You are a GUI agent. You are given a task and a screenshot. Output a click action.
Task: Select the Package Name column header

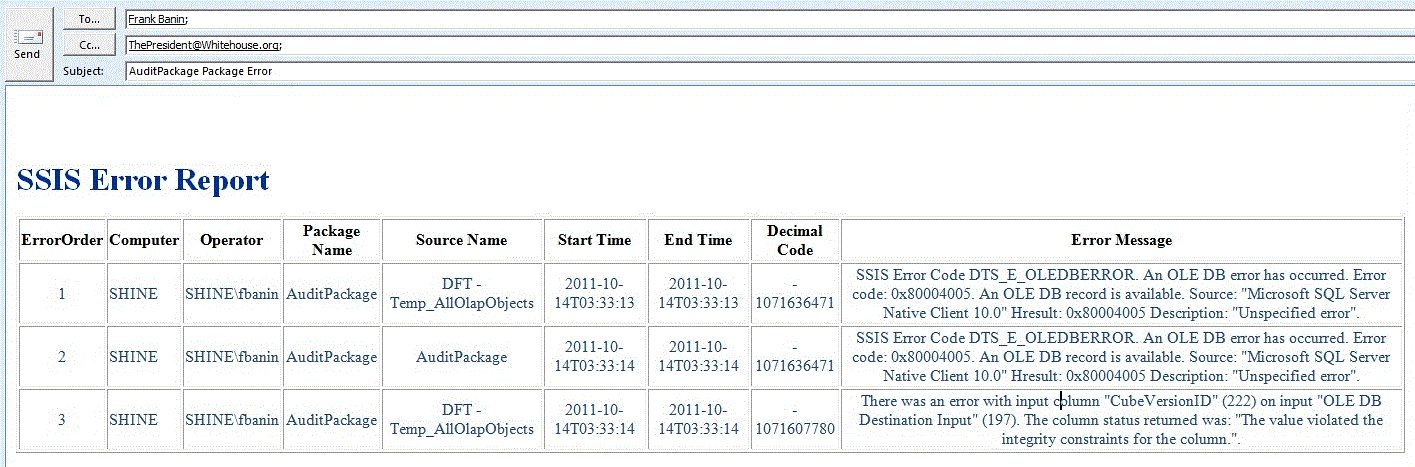coord(331,240)
